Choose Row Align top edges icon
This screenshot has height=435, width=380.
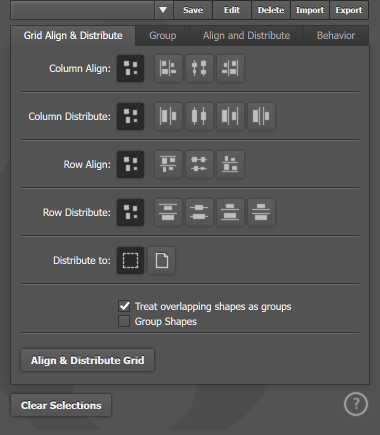tap(168, 164)
